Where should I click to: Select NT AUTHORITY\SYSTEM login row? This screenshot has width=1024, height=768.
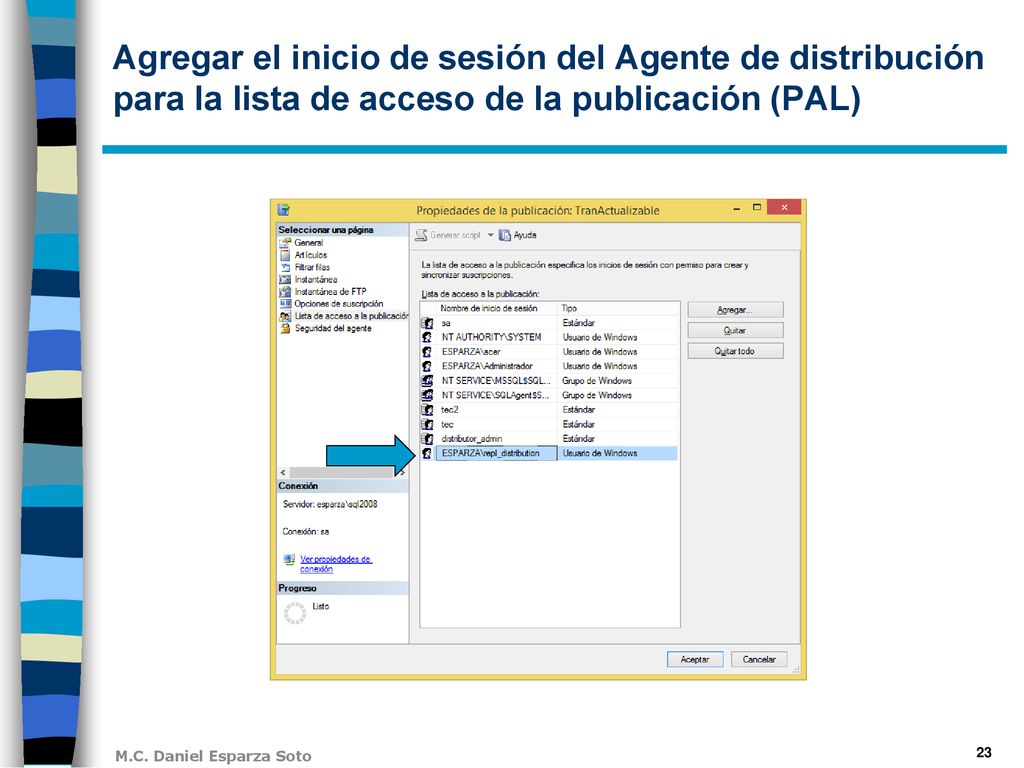[x=549, y=338]
